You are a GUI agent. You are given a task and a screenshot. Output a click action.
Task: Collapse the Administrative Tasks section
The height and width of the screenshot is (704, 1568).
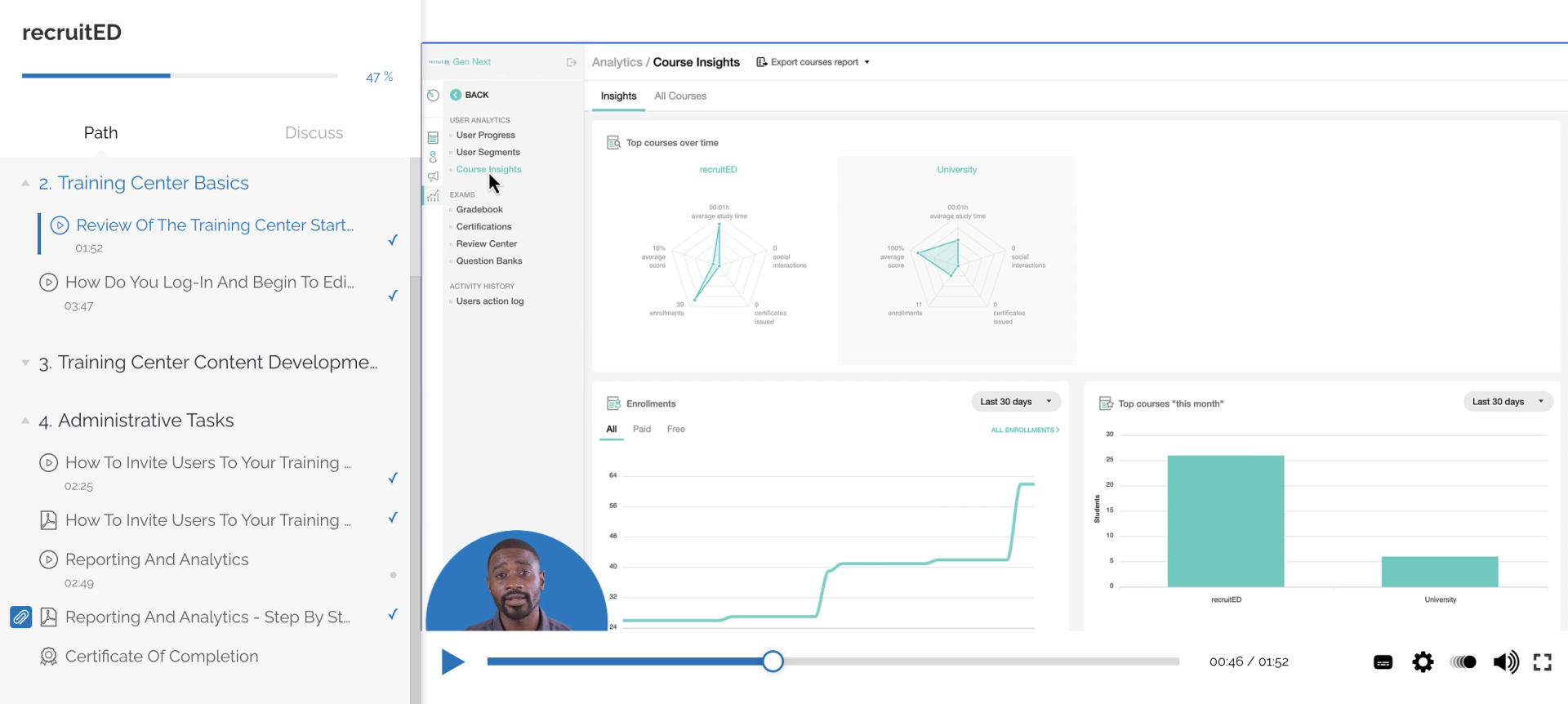coord(25,421)
